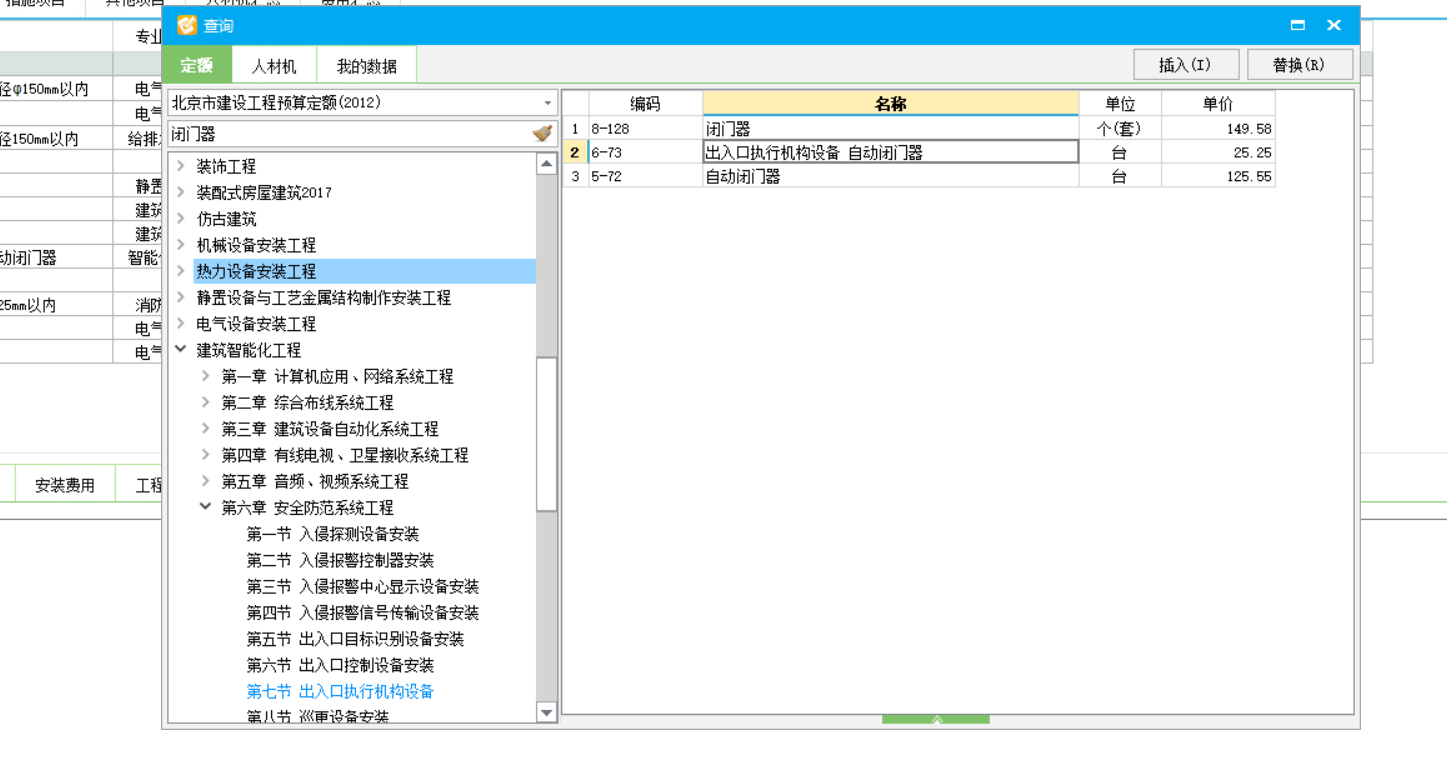Collapse 第六章 安全防范系统工程
Viewport: 1447px width, 771px height.
(206, 507)
